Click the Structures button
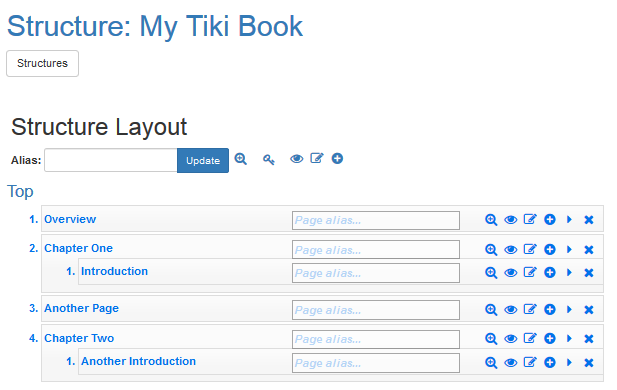The height and width of the screenshot is (390, 617). (x=42, y=63)
